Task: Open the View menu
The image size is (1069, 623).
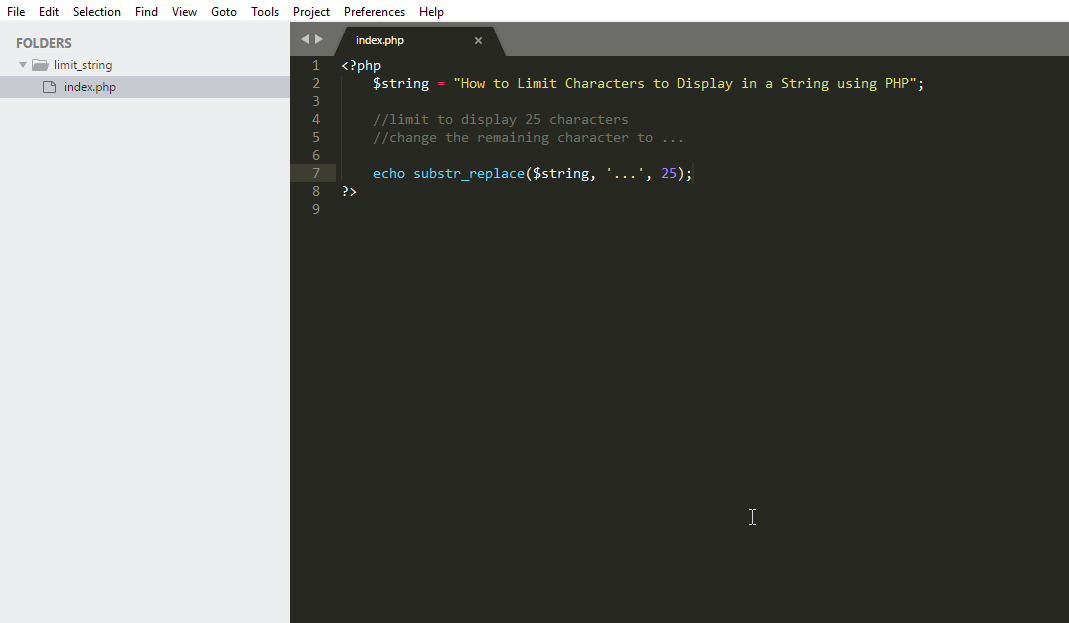Action: click(183, 11)
